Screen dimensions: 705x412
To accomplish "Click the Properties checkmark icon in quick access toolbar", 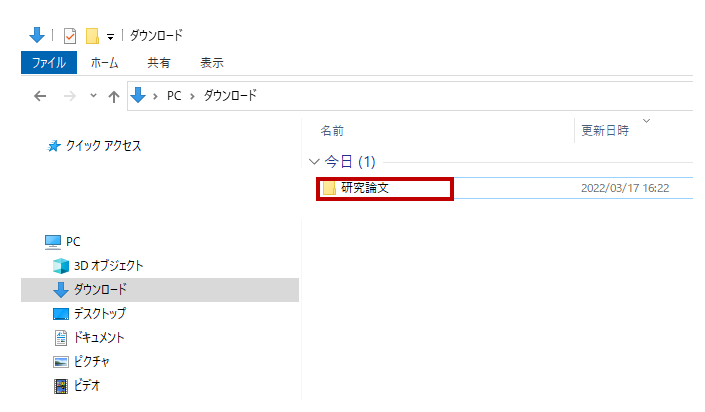I will pos(70,36).
